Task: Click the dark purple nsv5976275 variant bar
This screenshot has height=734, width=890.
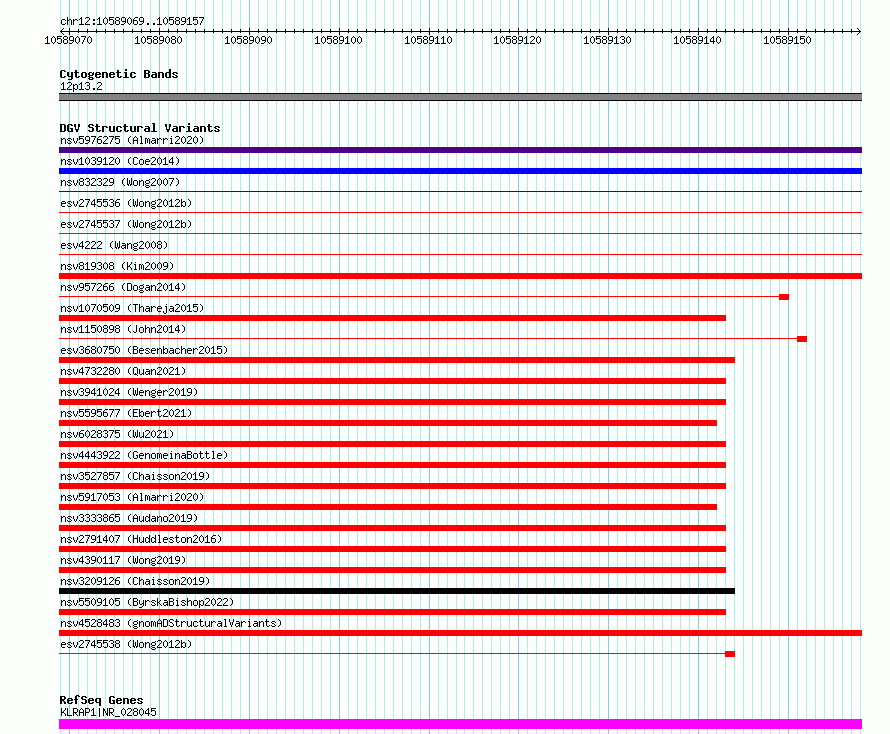Action: [460, 150]
